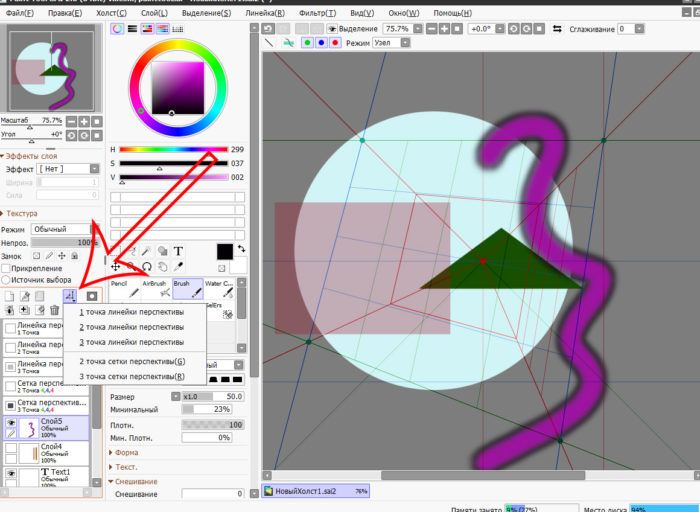The height and width of the screenshot is (512, 700).
Task: Choose the Brush tool
Action: pyautogui.click(x=188, y=289)
